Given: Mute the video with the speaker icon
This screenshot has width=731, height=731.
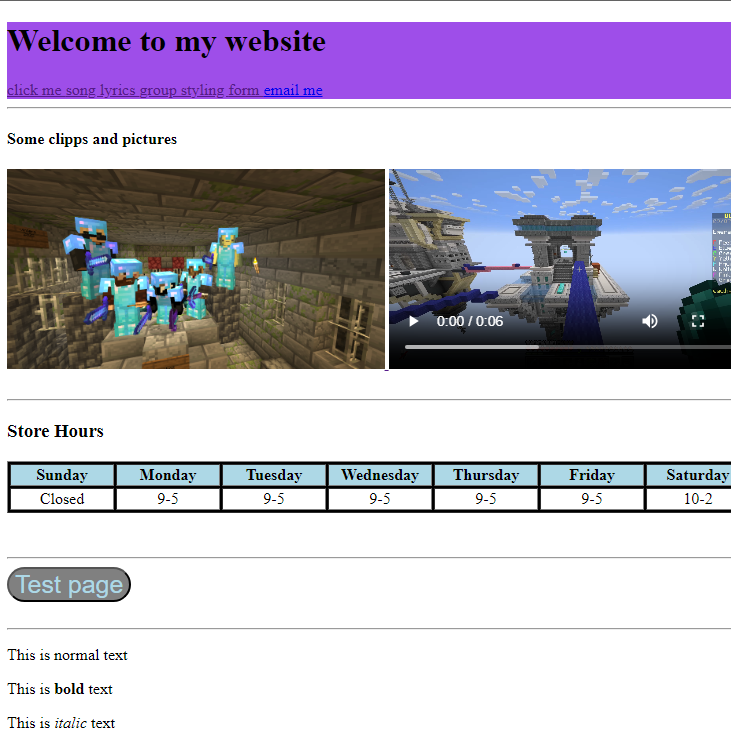Looking at the screenshot, I should click(x=649, y=321).
